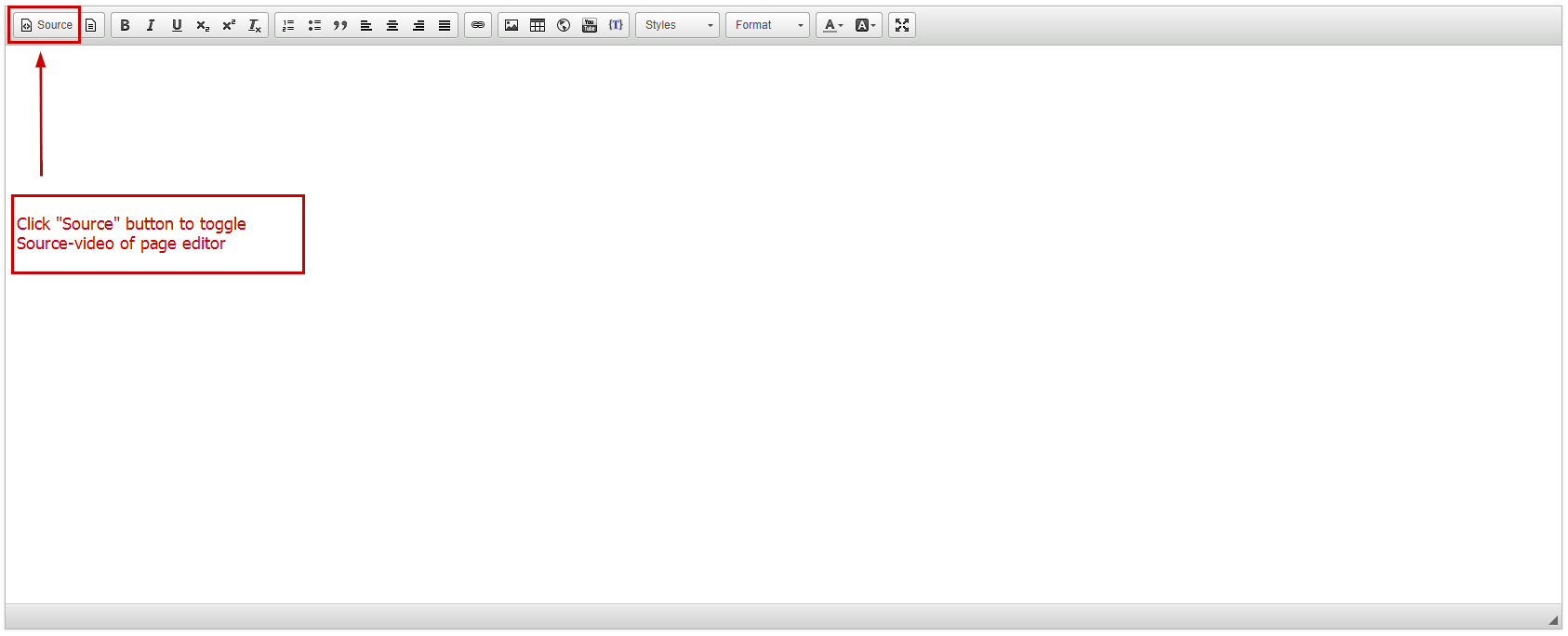Apply block quote formatting
Image resolution: width=1568 pixels, height=636 pixels.
pos(340,25)
